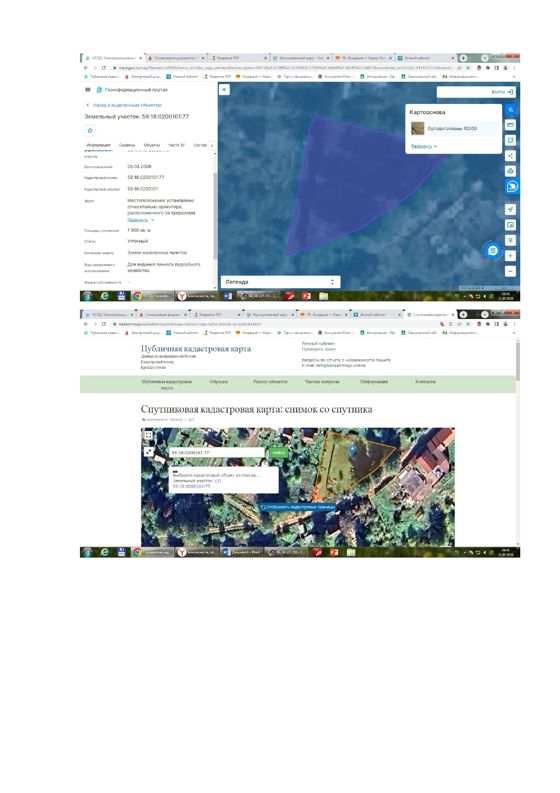Click the locate-me arrow icon on map
This screenshot has height=793, width=560.
pos(510,209)
